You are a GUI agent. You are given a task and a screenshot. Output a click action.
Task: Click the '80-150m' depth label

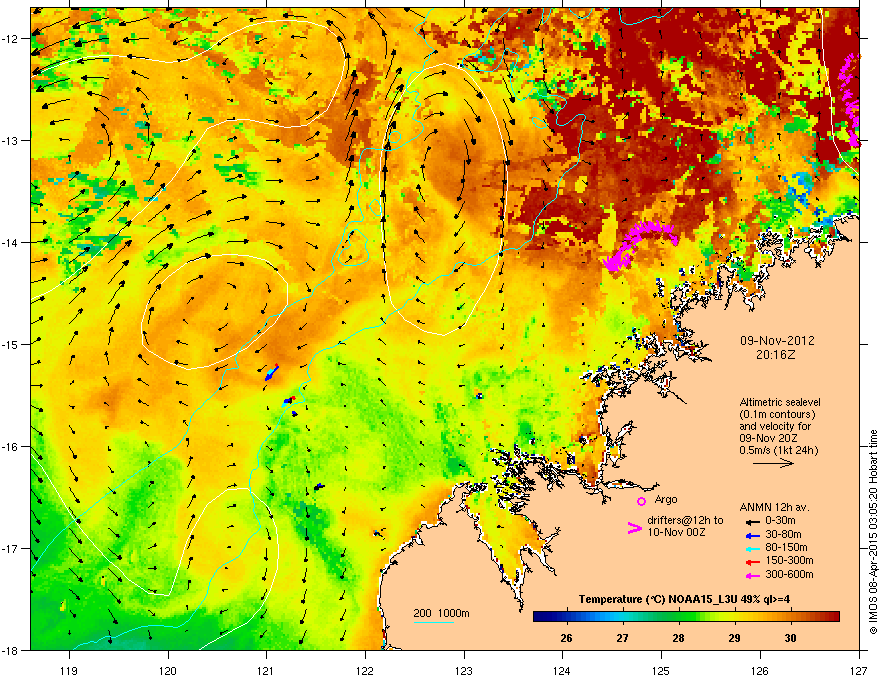pos(786,548)
